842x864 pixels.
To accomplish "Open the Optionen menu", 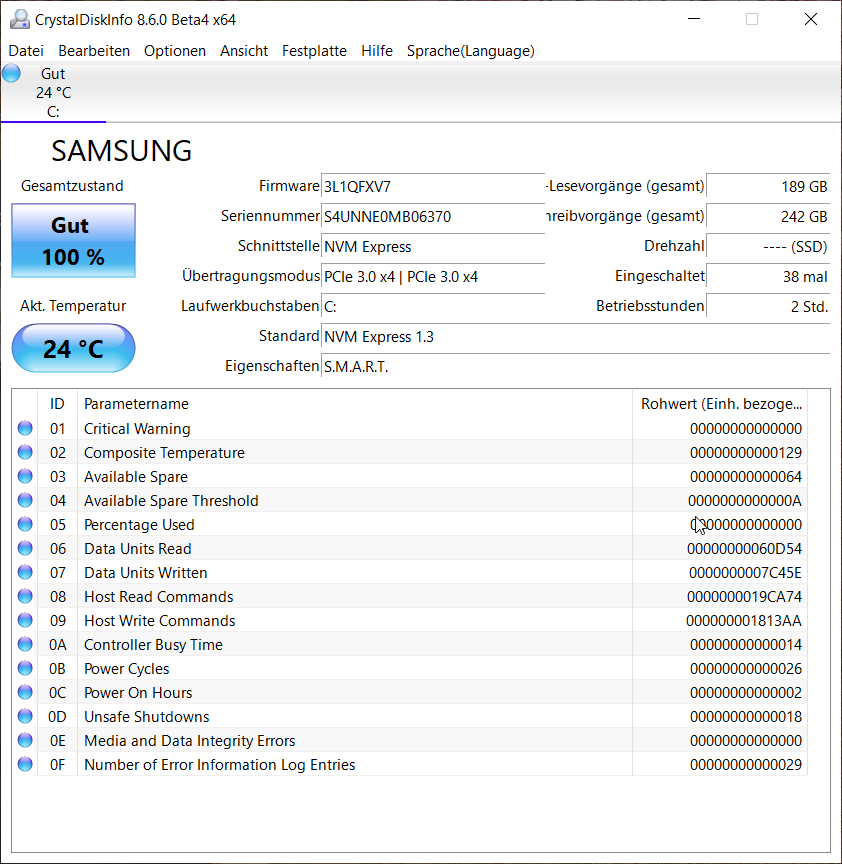I will [x=175, y=51].
